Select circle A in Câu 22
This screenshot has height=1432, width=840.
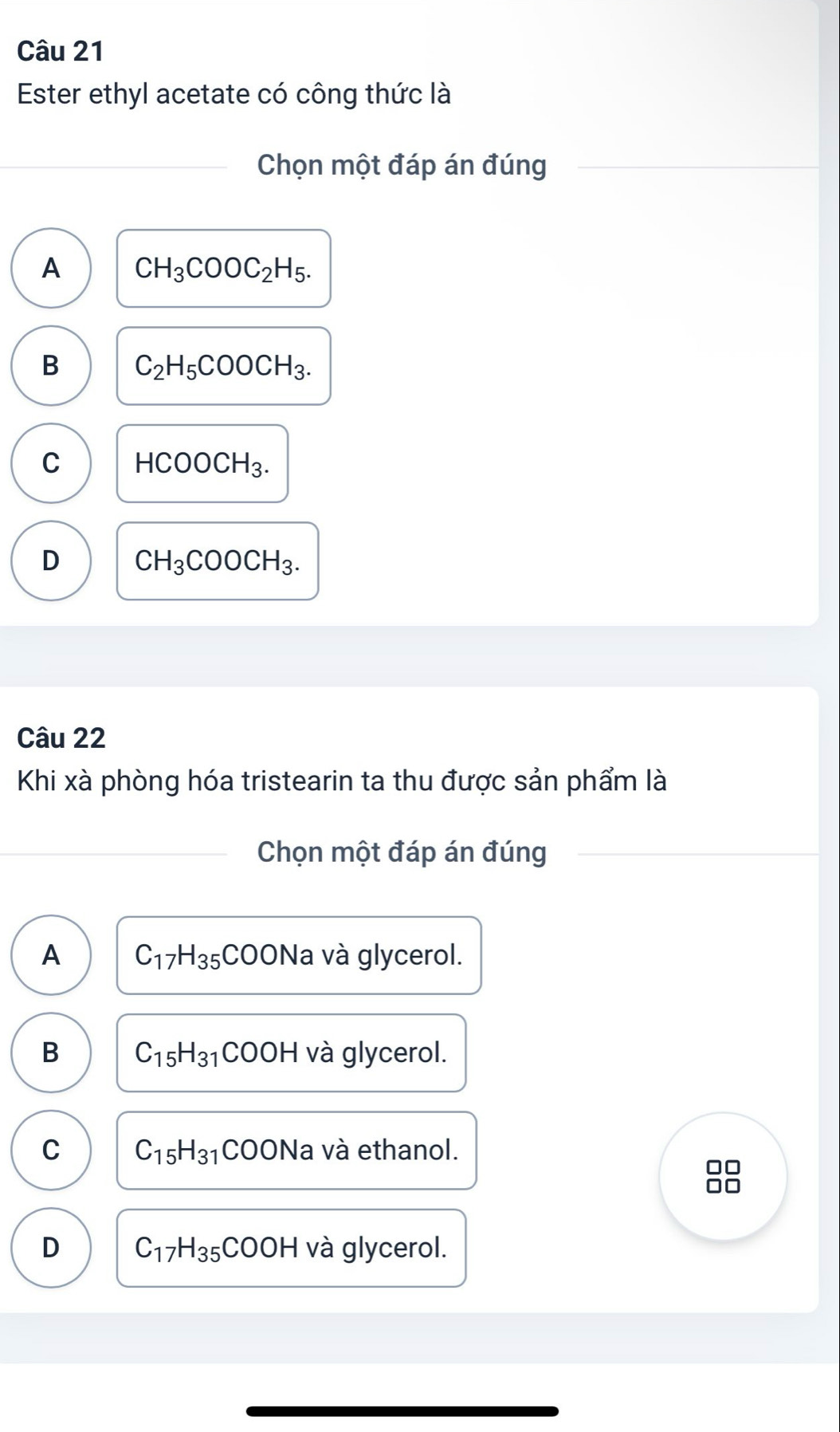pos(51,955)
